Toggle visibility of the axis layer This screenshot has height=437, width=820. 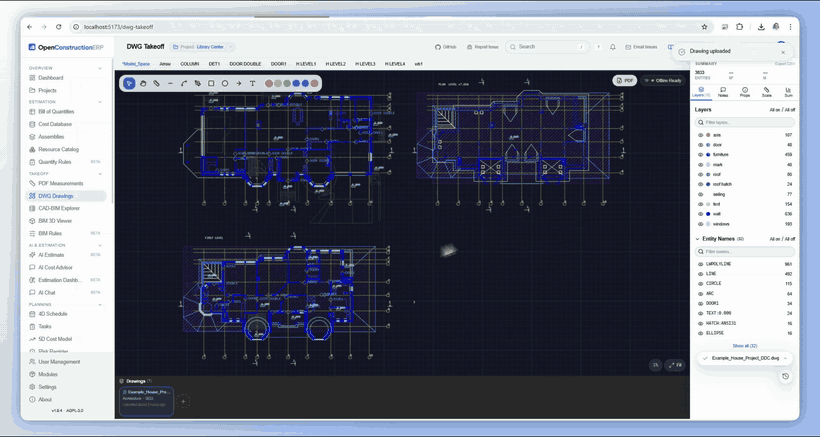pos(701,135)
